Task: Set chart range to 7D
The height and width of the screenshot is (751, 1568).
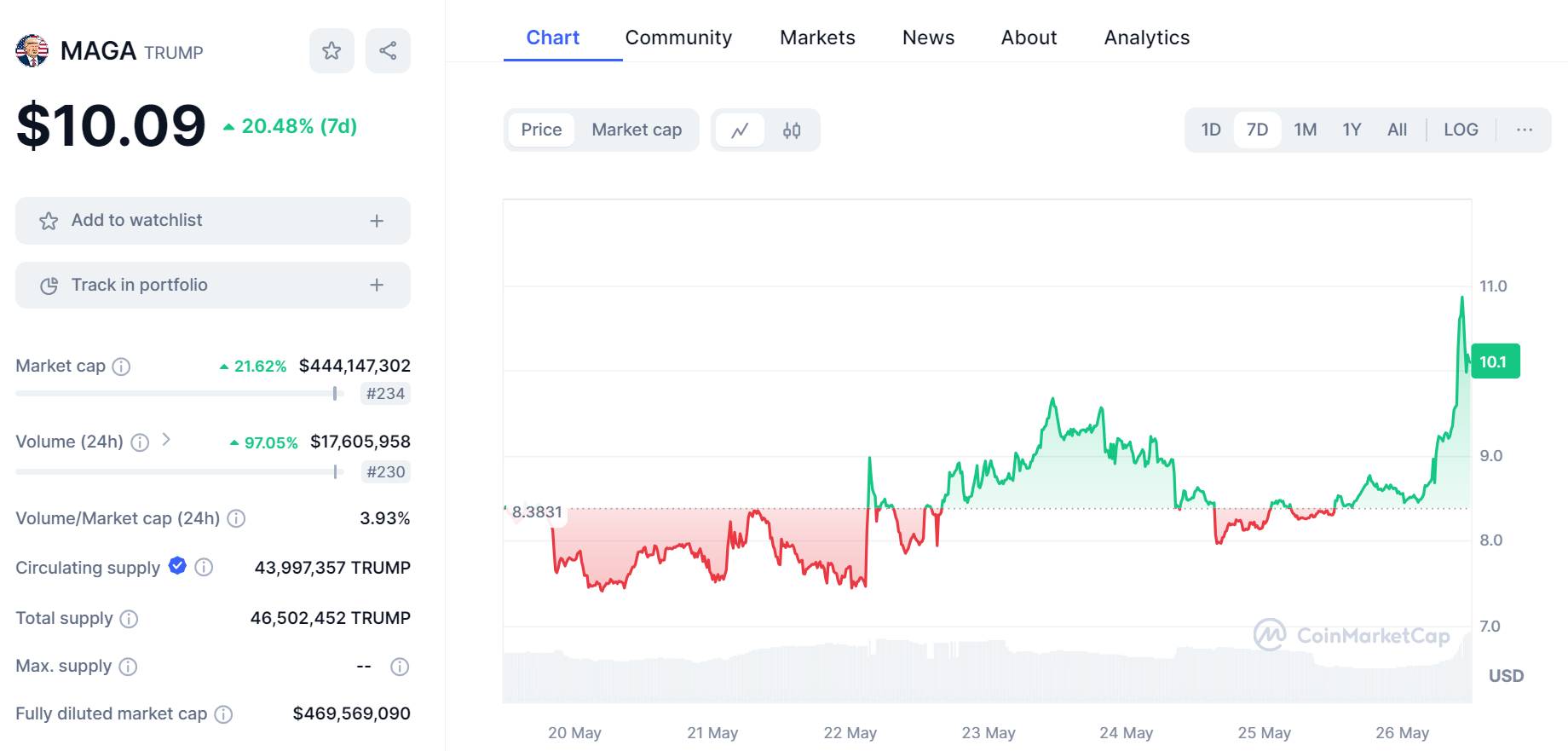Action: (1257, 130)
